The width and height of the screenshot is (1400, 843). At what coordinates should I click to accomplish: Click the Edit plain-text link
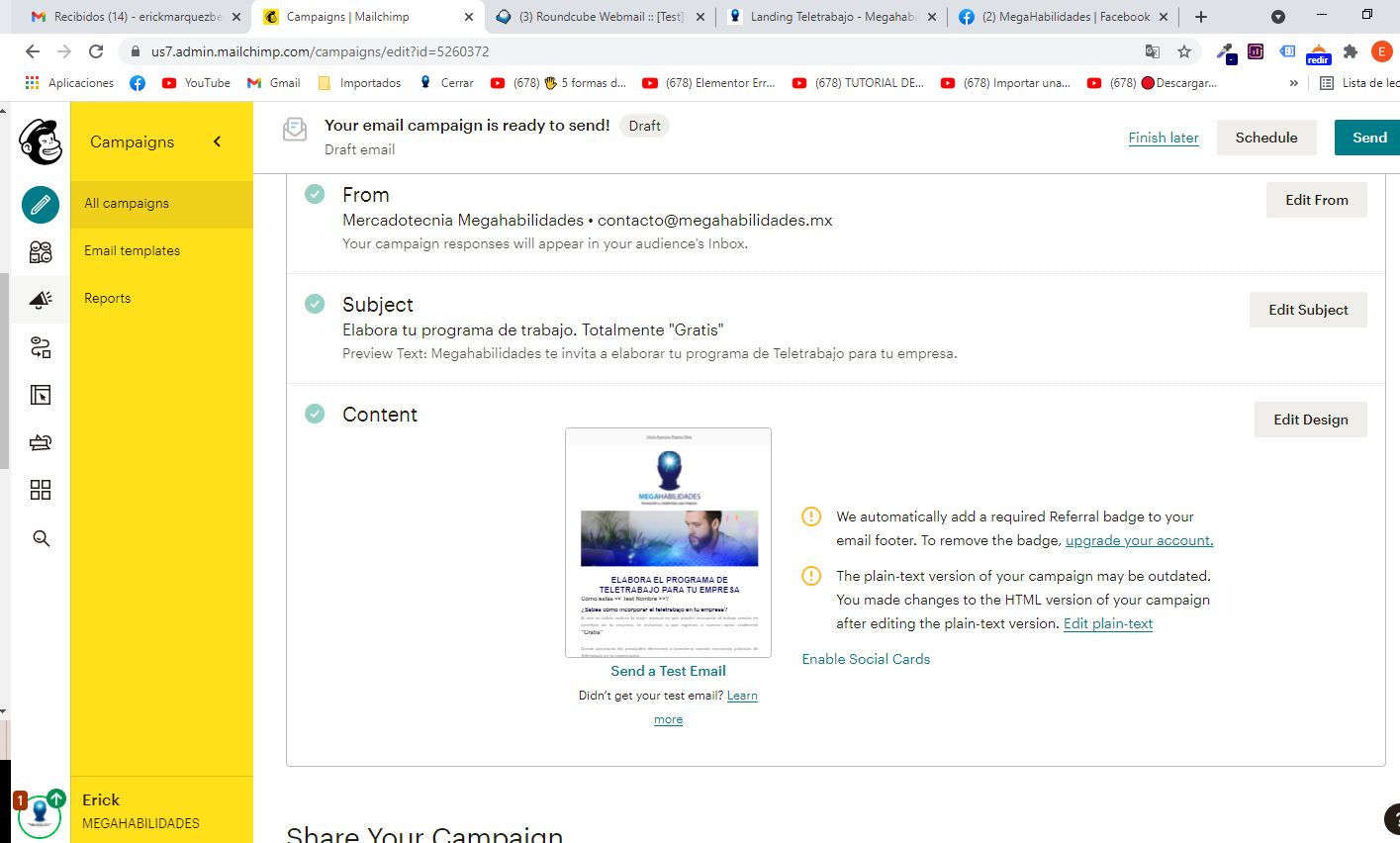click(x=1108, y=623)
